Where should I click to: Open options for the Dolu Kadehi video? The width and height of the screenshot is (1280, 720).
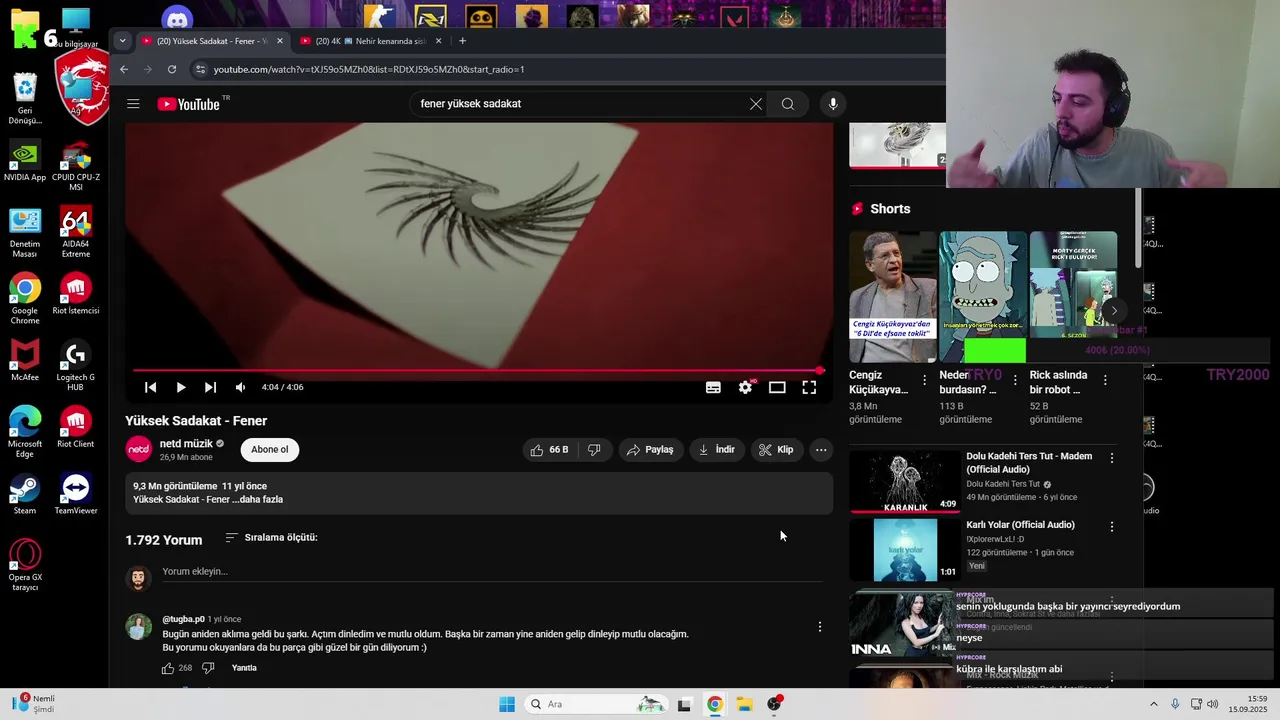point(1111,458)
